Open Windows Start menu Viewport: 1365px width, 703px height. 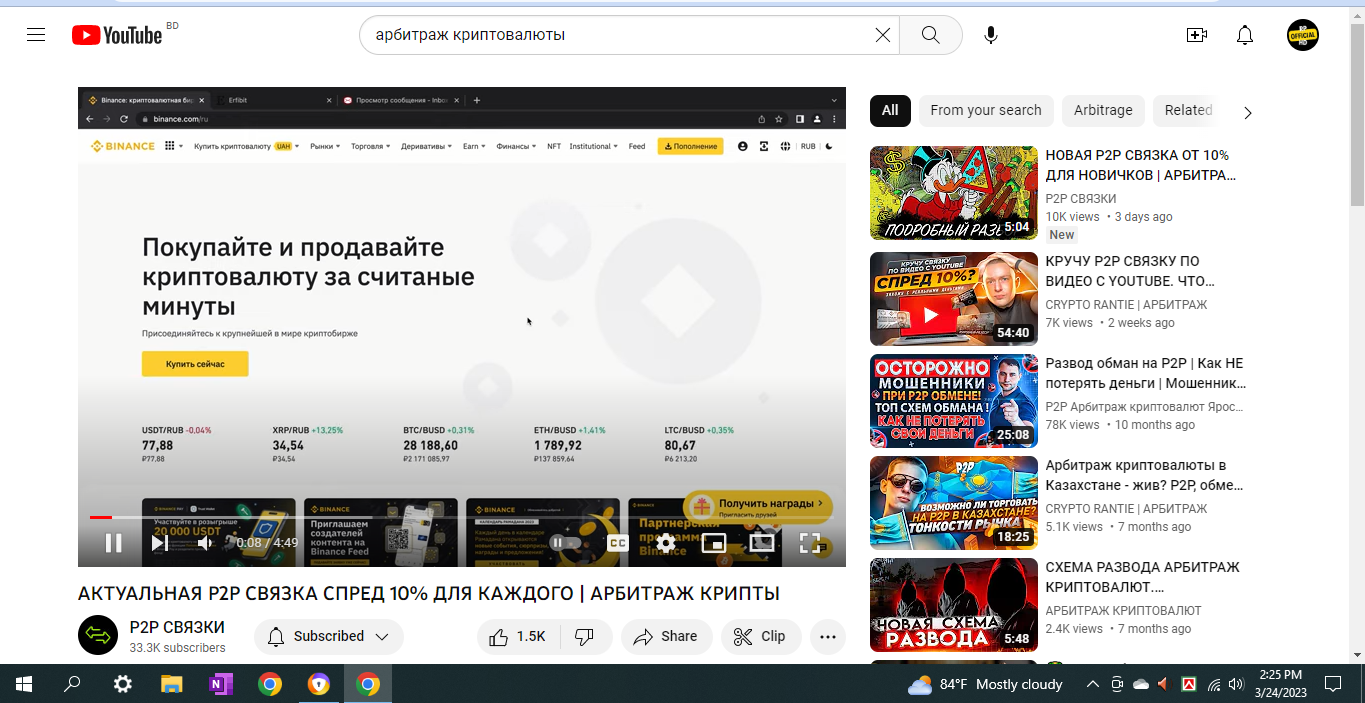click(24, 684)
